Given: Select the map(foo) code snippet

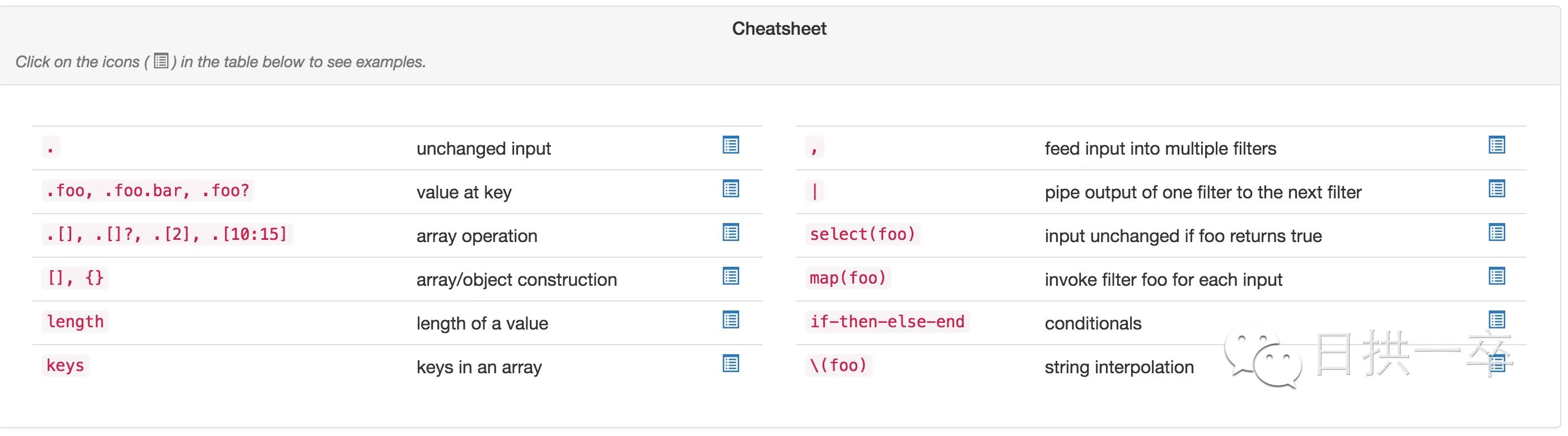Looking at the screenshot, I should 847,279.
